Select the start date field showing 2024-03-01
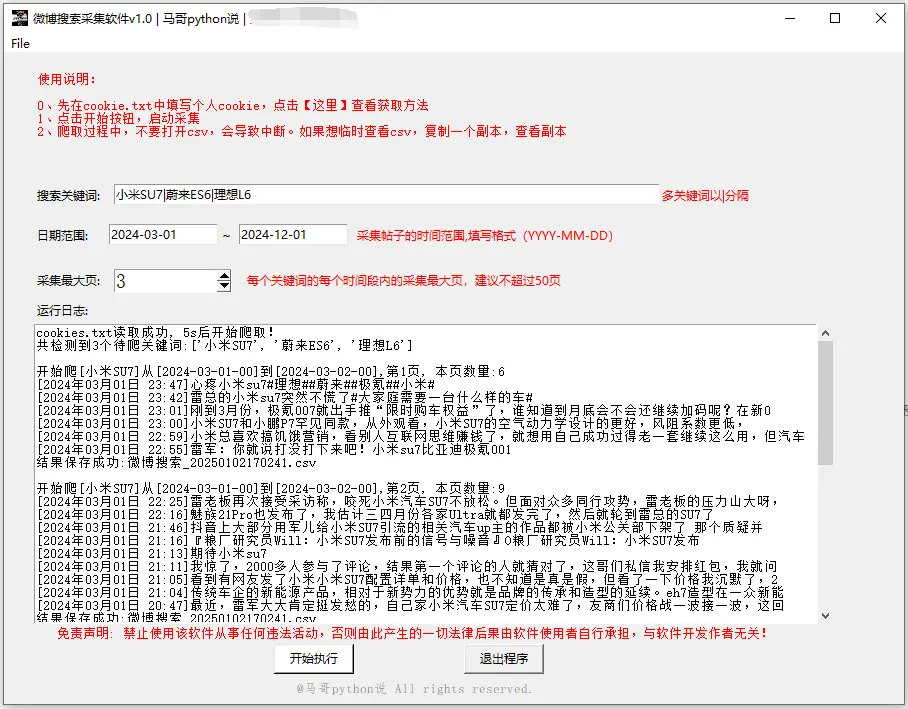The height and width of the screenshot is (709, 908). point(162,234)
